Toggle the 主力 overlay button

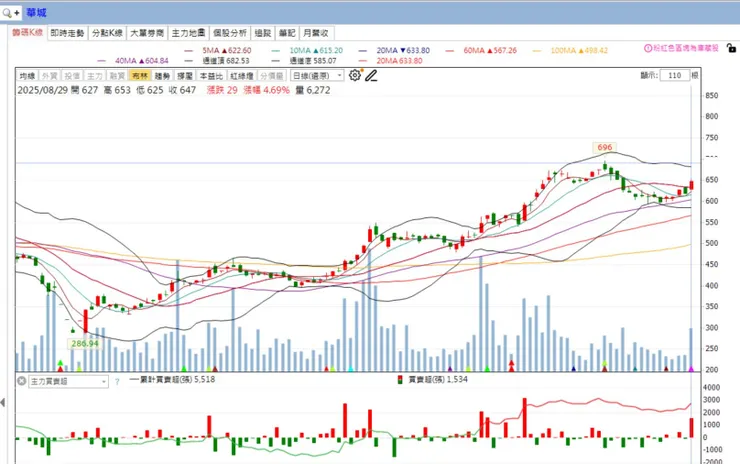click(x=95, y=76)
